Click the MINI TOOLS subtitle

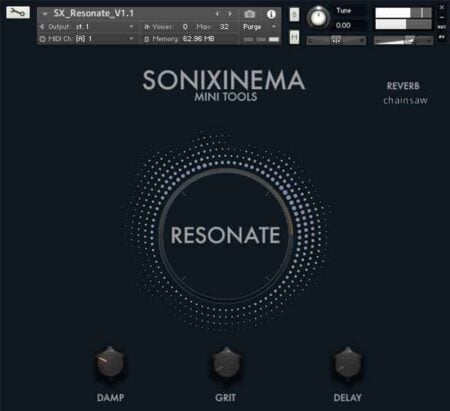(226, 97)
